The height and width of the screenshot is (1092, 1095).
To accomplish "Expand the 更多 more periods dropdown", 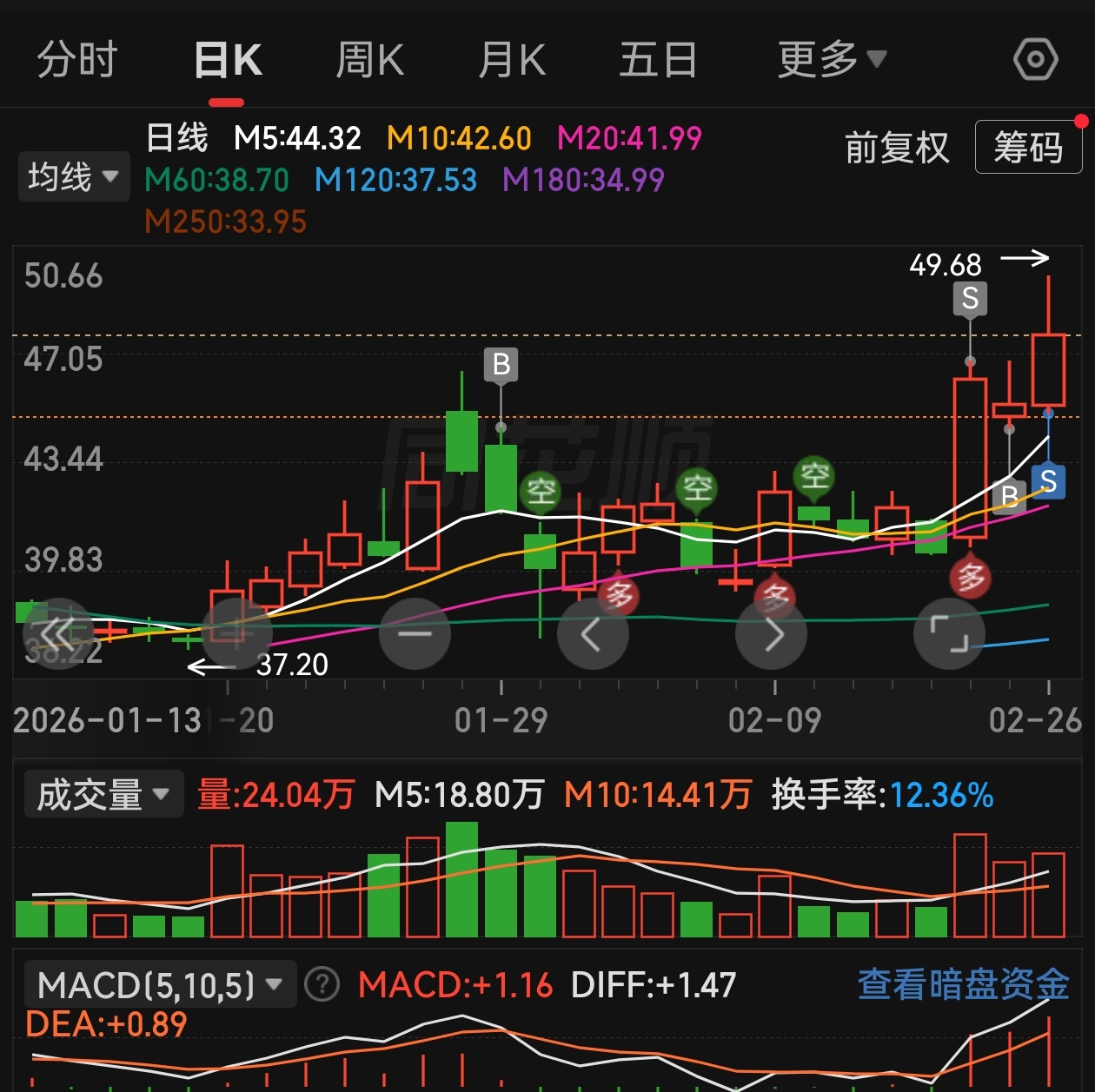I will [832, 60].
